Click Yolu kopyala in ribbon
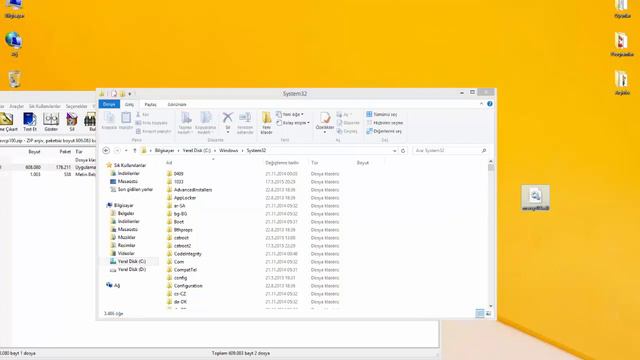The height and width of the screenshot is (360, 640). click(151, 123)
